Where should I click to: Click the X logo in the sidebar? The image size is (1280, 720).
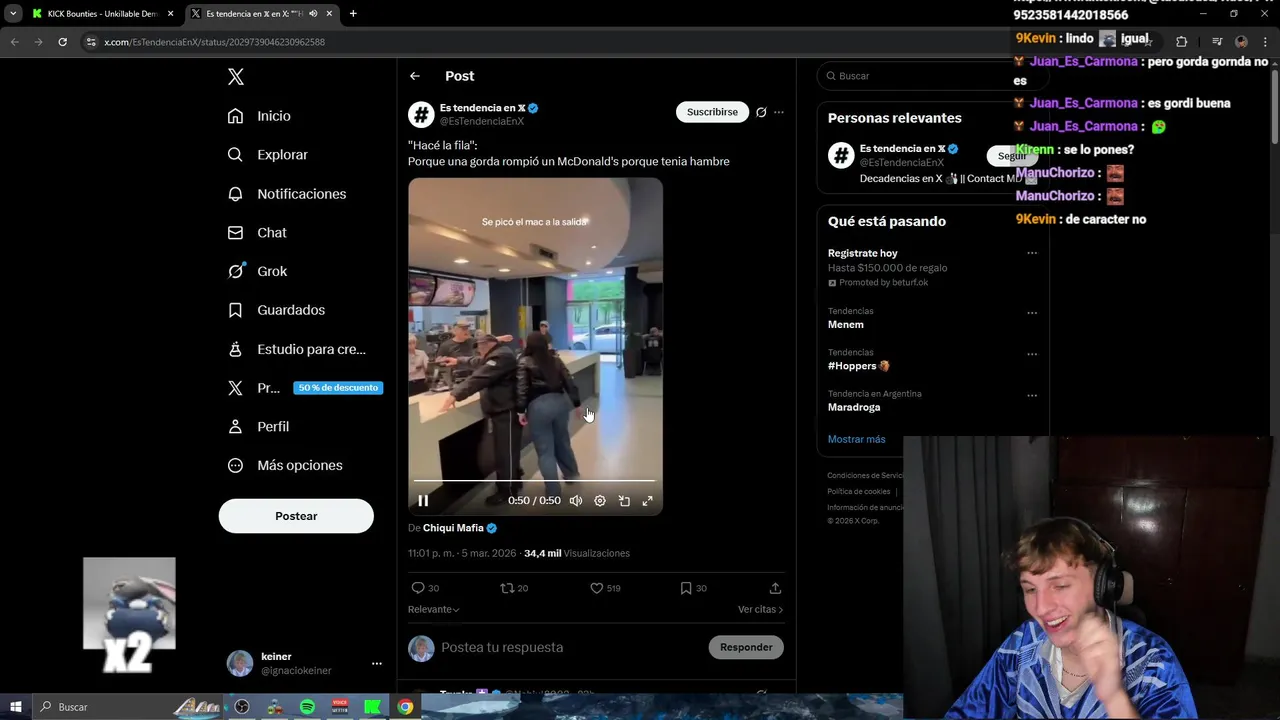[235, 77]
